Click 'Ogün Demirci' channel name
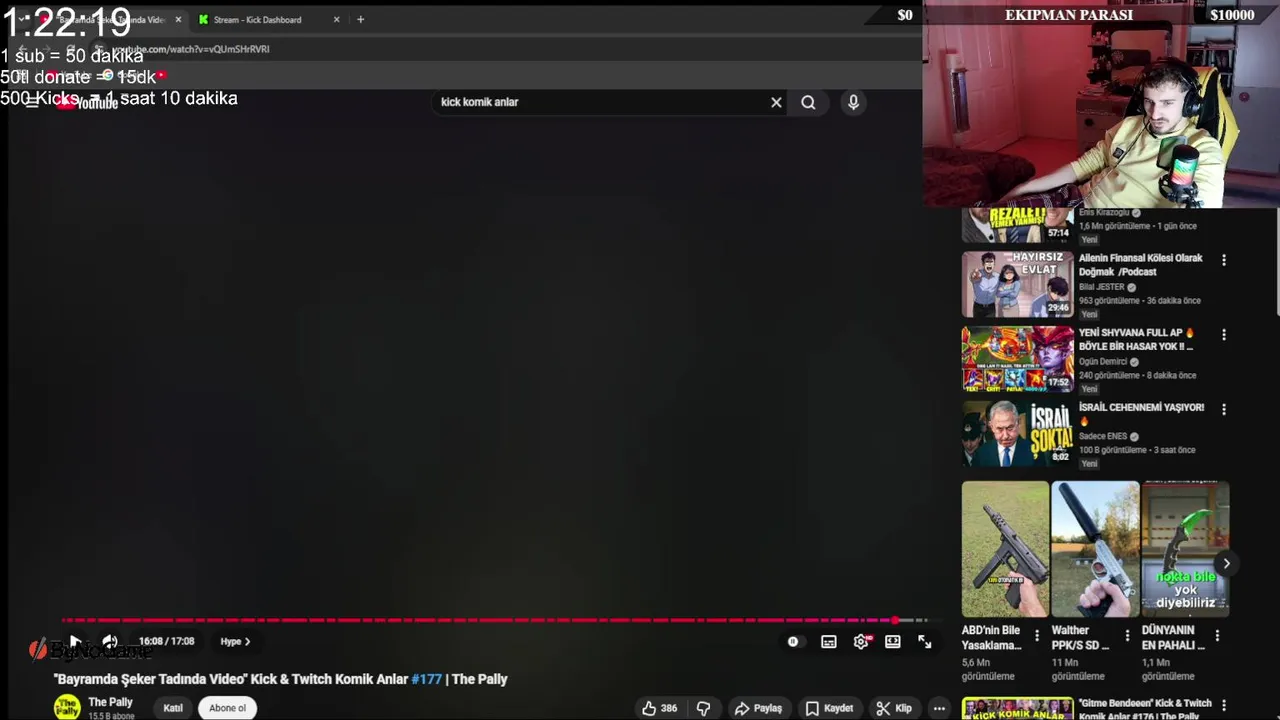 [x=1103, y=362]
